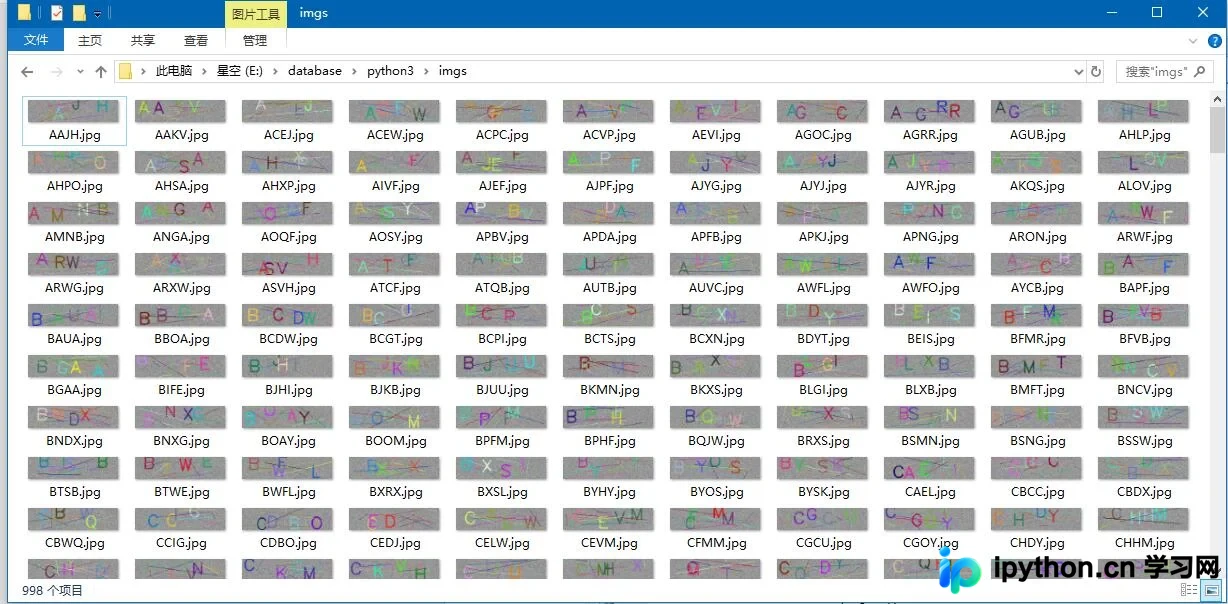The height and width of the screenshot is (604, 1228).
Task: Click the back navigation arrow
Action: coord(27,72)
